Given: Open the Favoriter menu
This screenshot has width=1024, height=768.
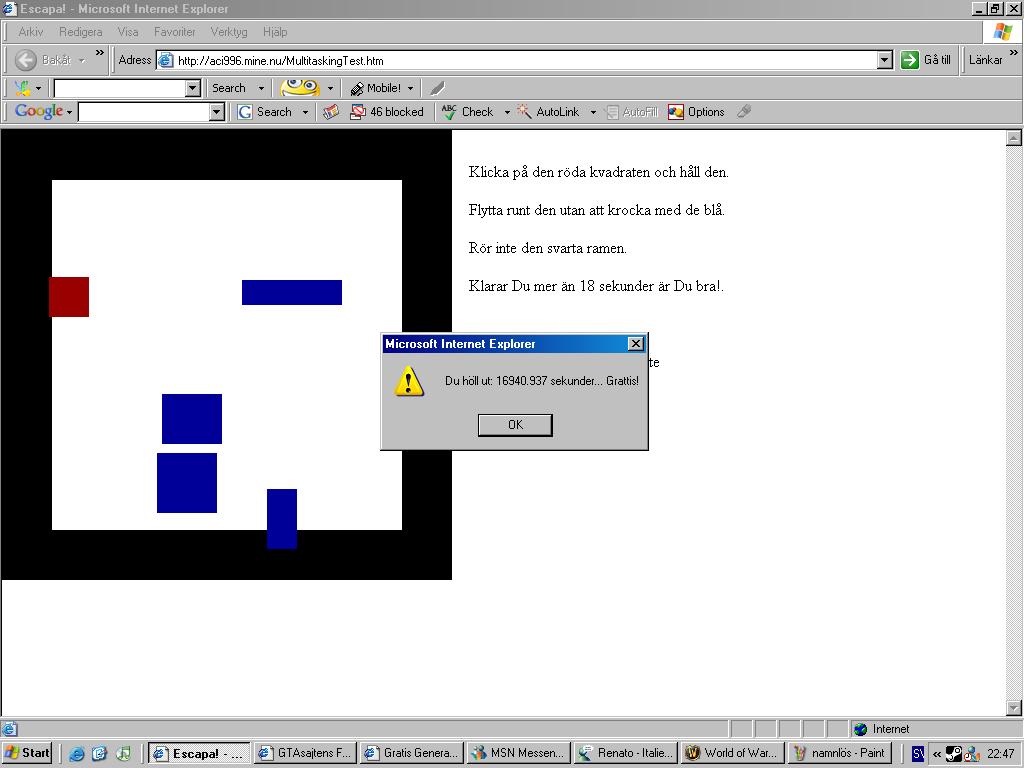Looking at the screenshot, I should tap(174, 31).
